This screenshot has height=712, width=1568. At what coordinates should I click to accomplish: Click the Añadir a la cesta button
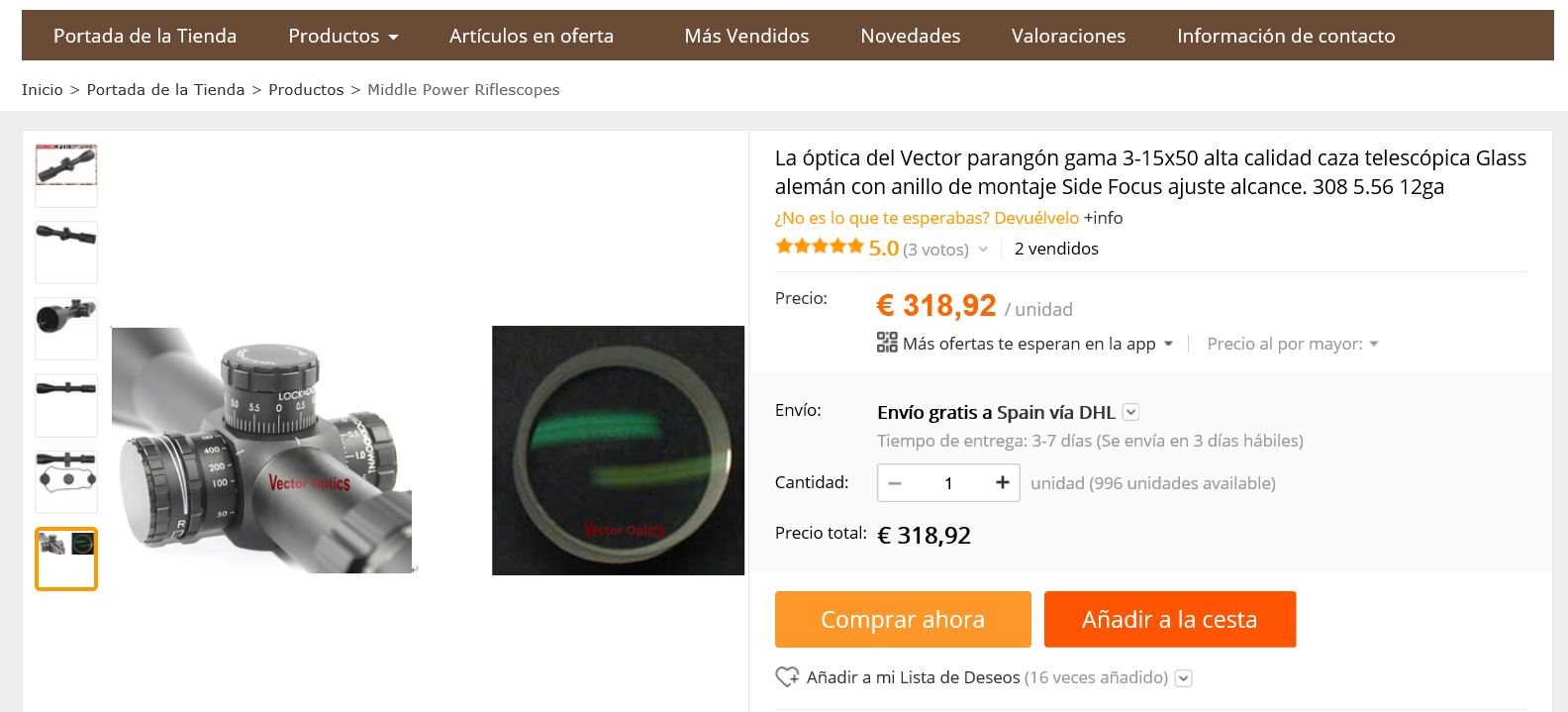point(1170,619)
